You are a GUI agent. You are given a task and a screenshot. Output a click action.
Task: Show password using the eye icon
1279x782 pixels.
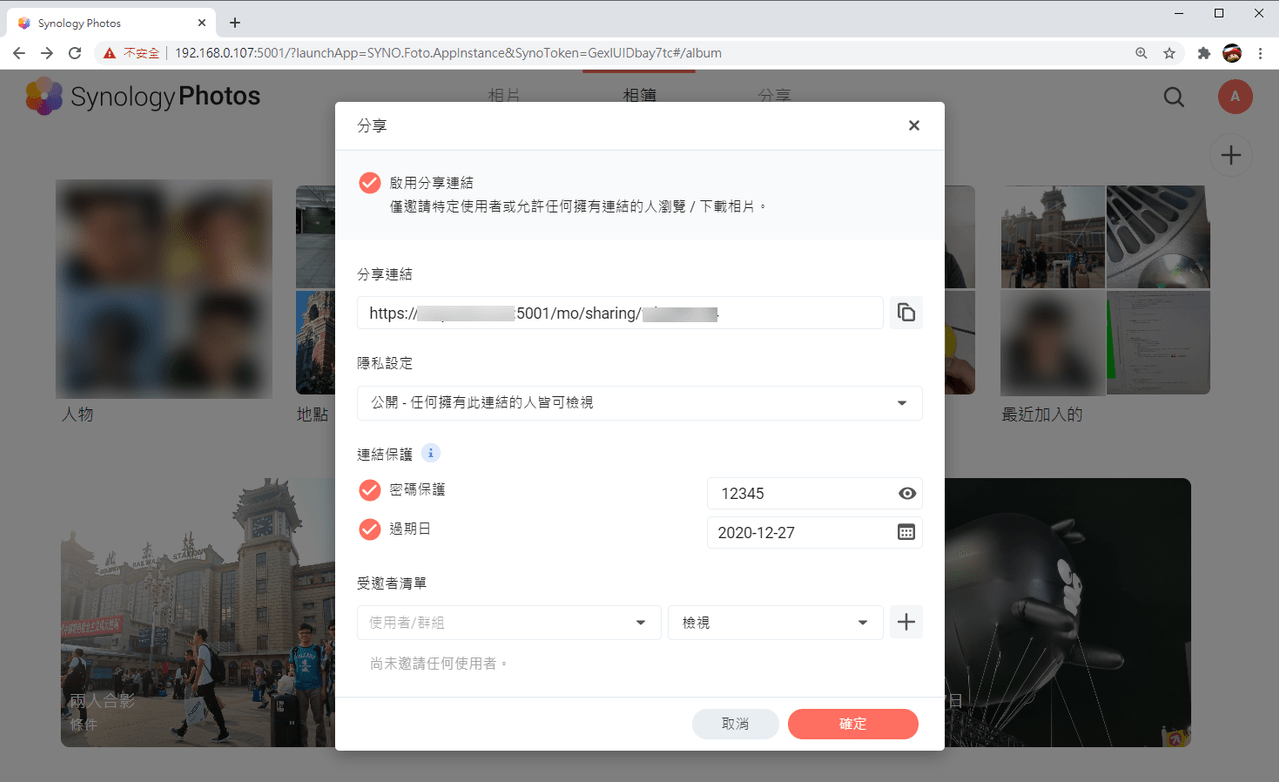(x=907, y=493)
